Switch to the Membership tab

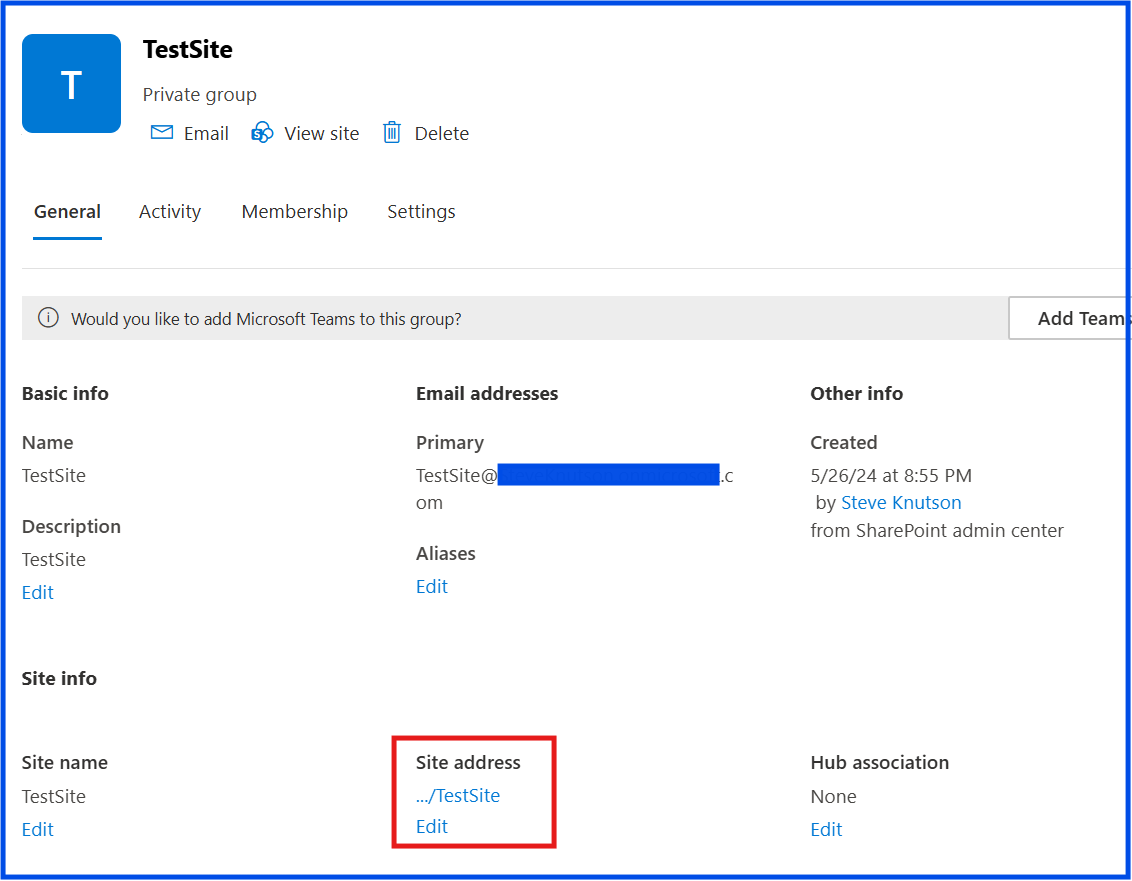[295, 212]
